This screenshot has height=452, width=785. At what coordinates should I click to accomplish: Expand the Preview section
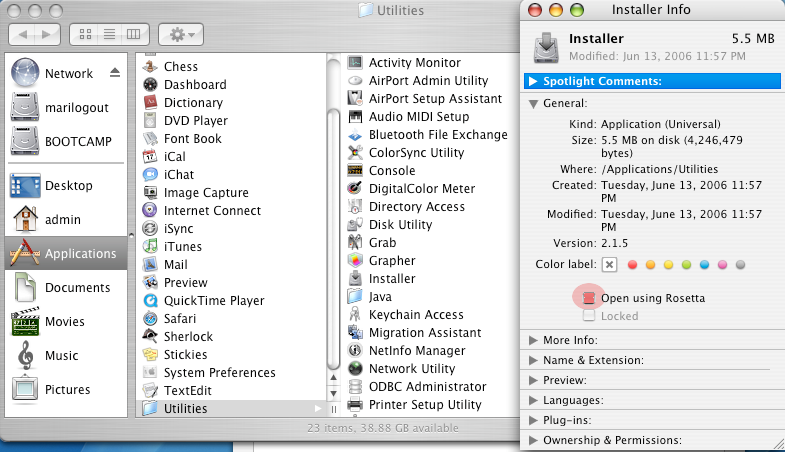pos(533,380)
